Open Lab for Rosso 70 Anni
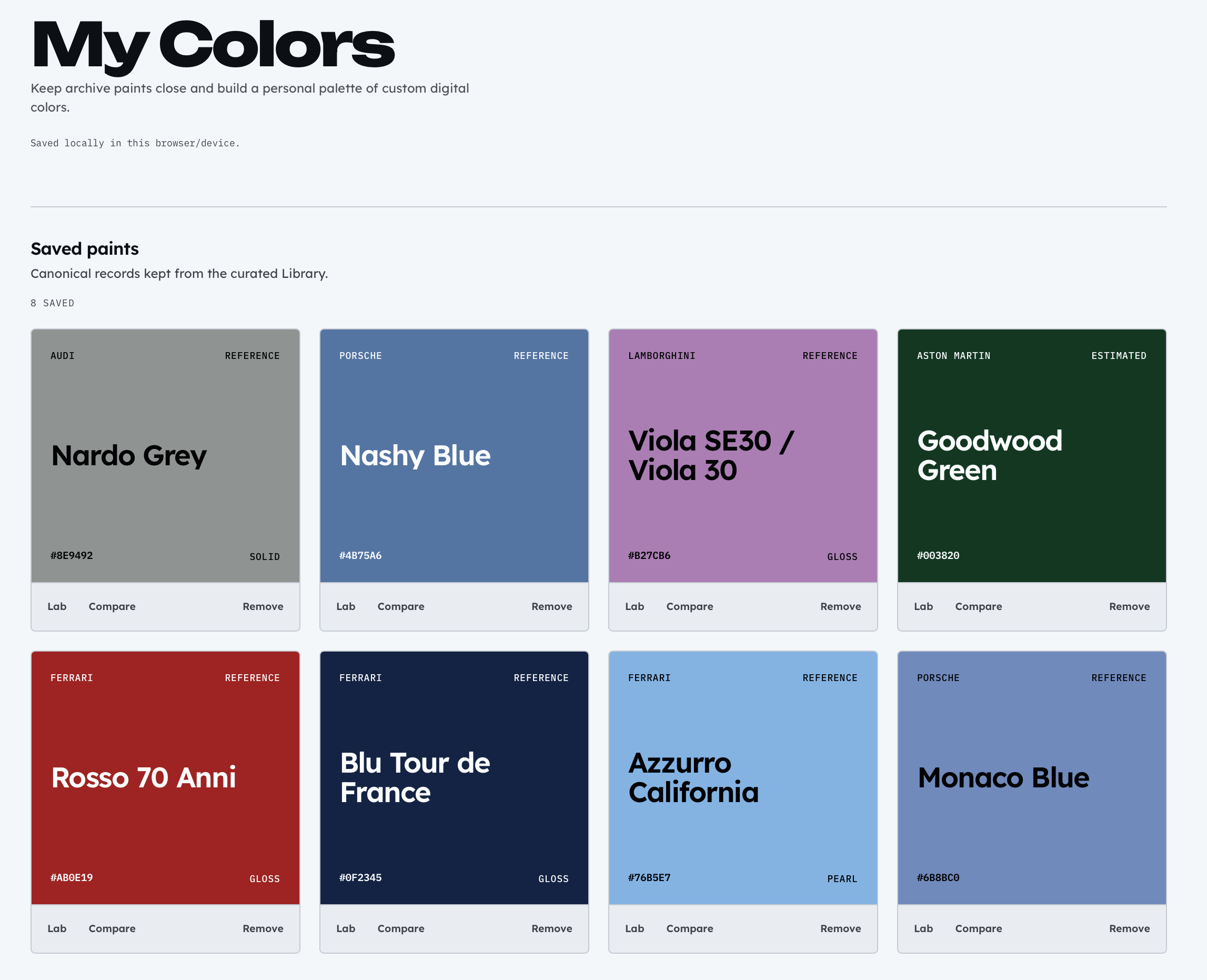 57,928
